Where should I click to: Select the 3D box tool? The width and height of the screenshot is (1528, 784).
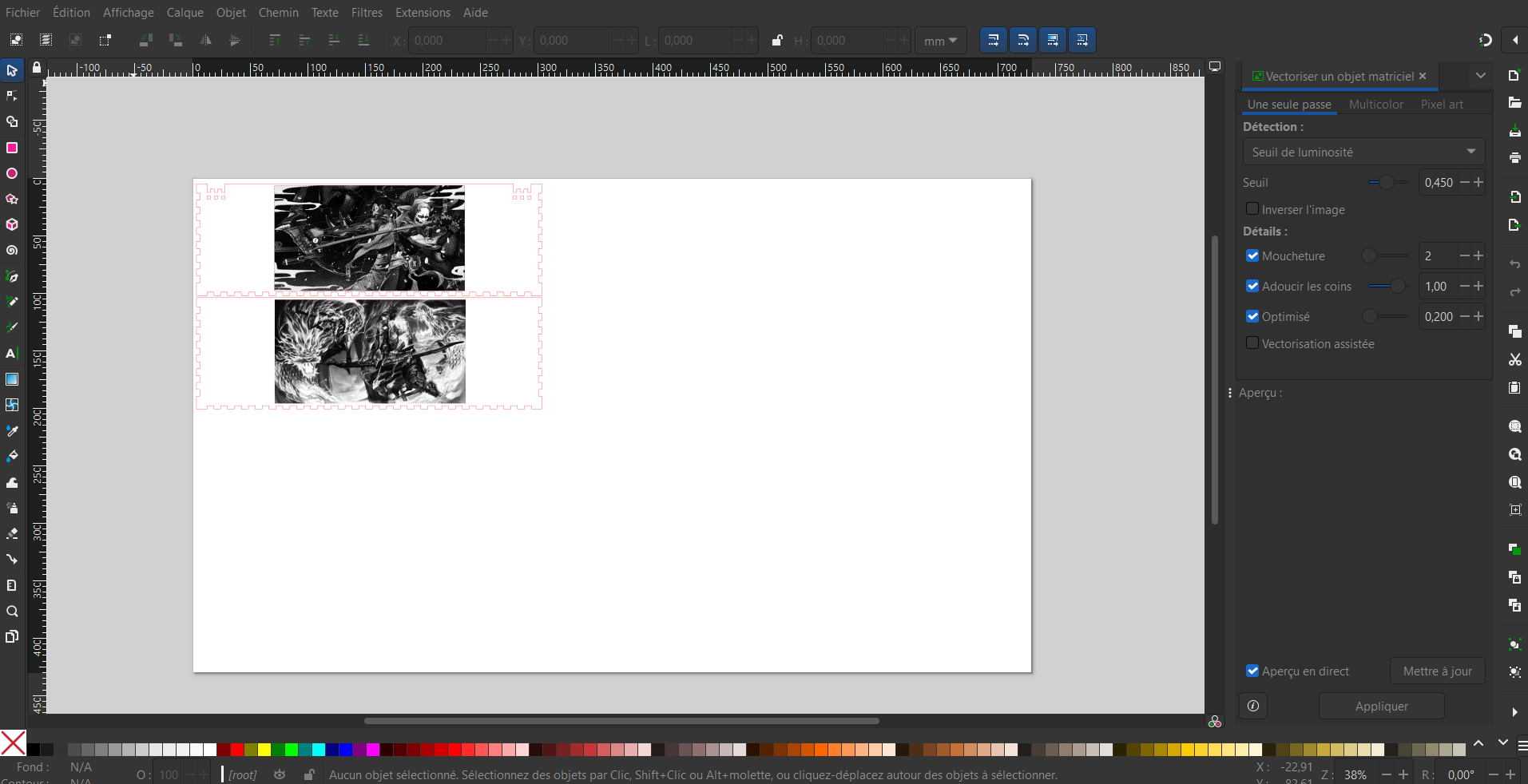point(12,225)
